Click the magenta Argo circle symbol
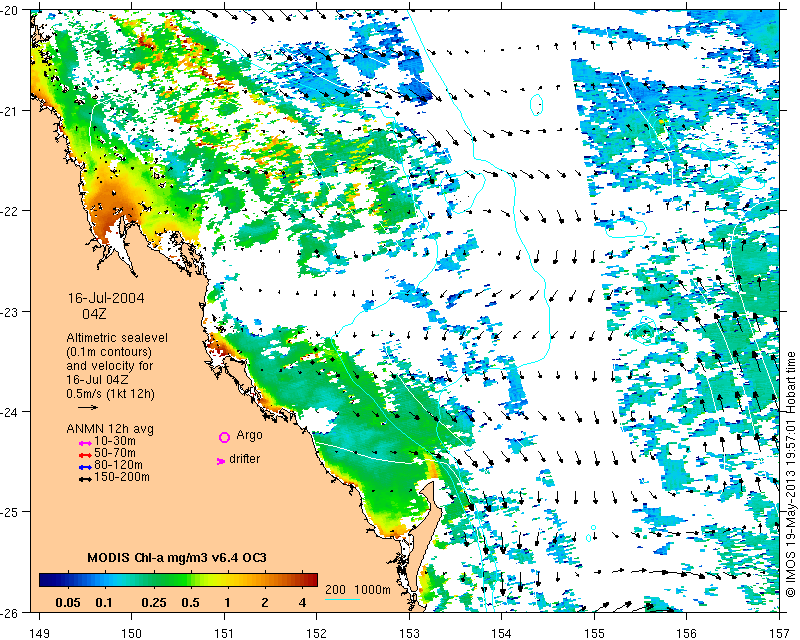The height and width of the screenshot is (640, 800). coord(224,437)
